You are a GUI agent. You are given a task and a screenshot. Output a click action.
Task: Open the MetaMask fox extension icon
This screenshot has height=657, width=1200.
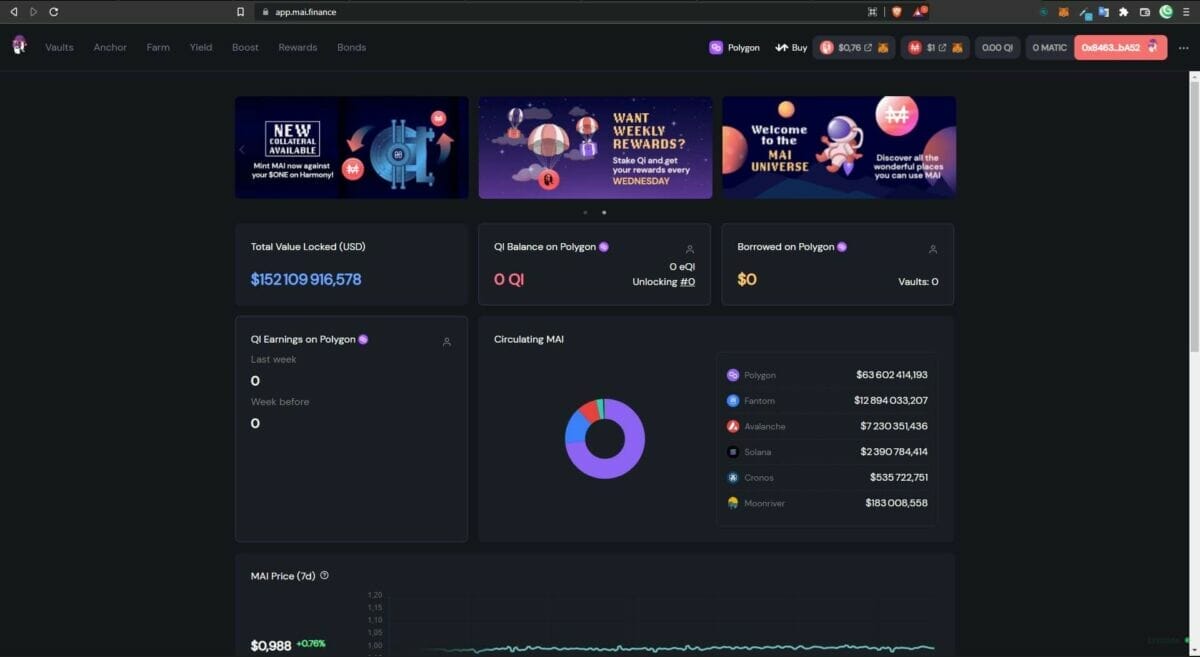click(x=1064, y=12)
